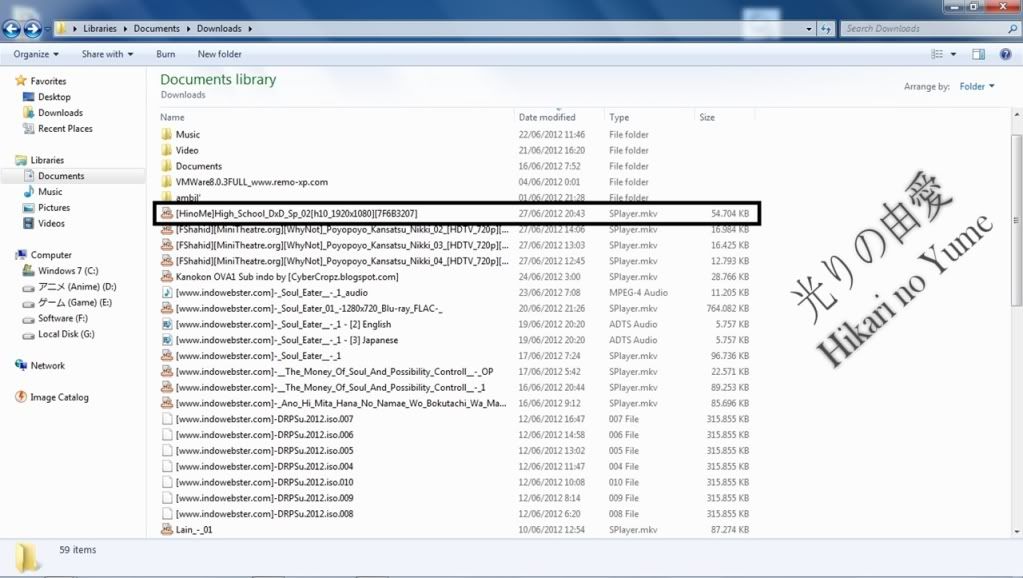Click the Kanokon OVA1 video file icon

[167, 277]
